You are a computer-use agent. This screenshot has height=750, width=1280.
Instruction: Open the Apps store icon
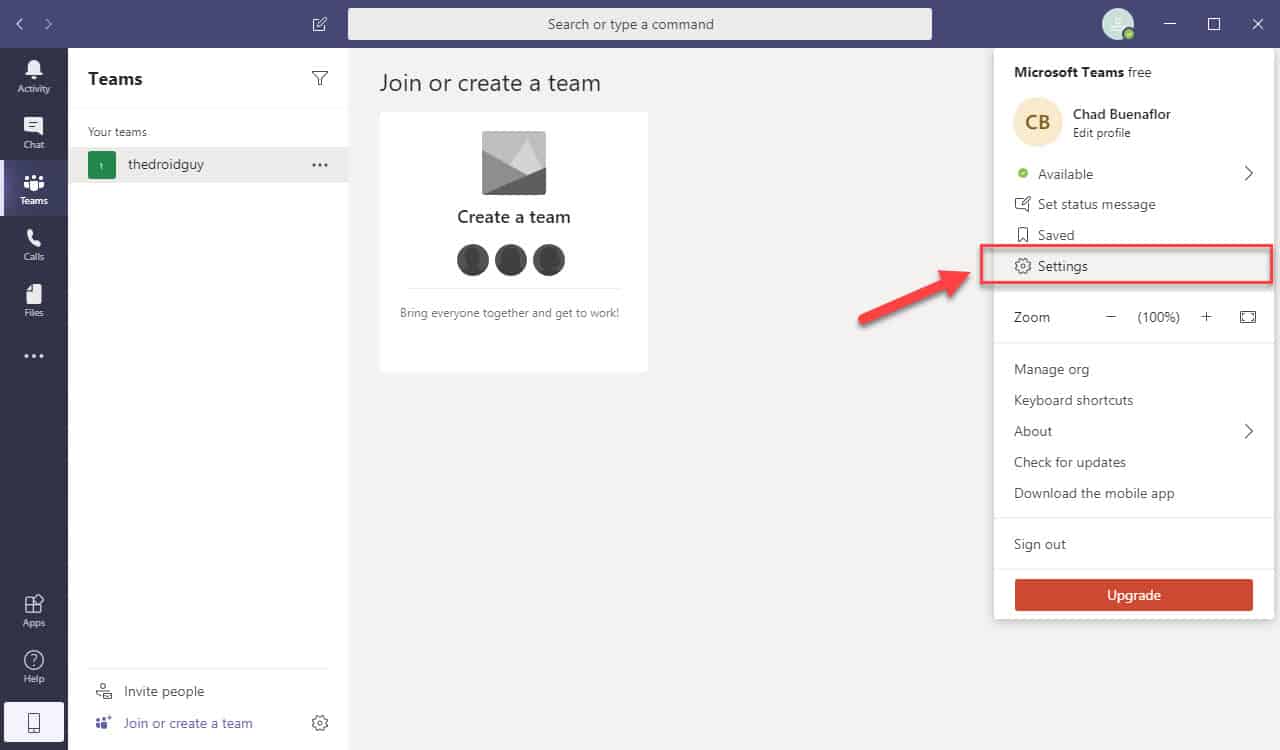(x=34, y=610)
